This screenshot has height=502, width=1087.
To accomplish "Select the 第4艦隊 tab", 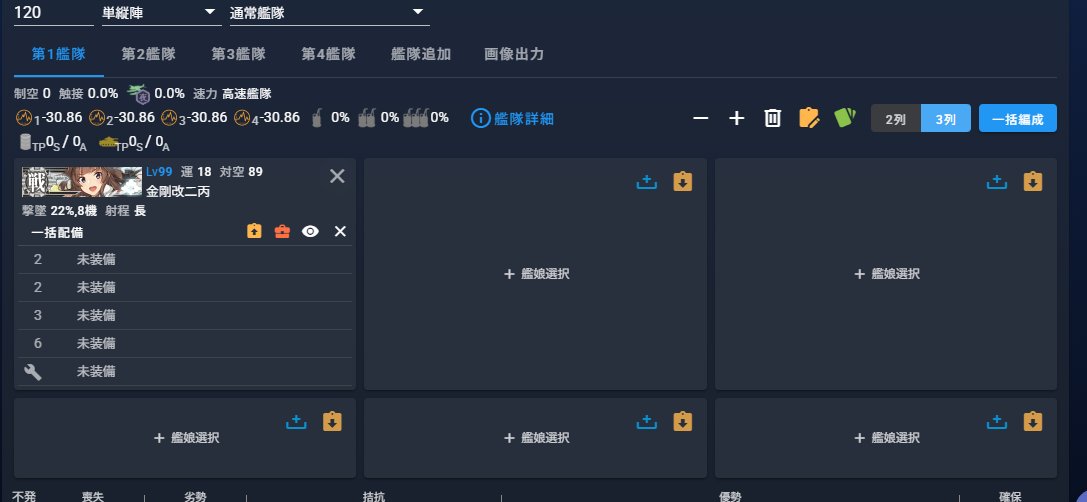I will click(x=328, y=55).
